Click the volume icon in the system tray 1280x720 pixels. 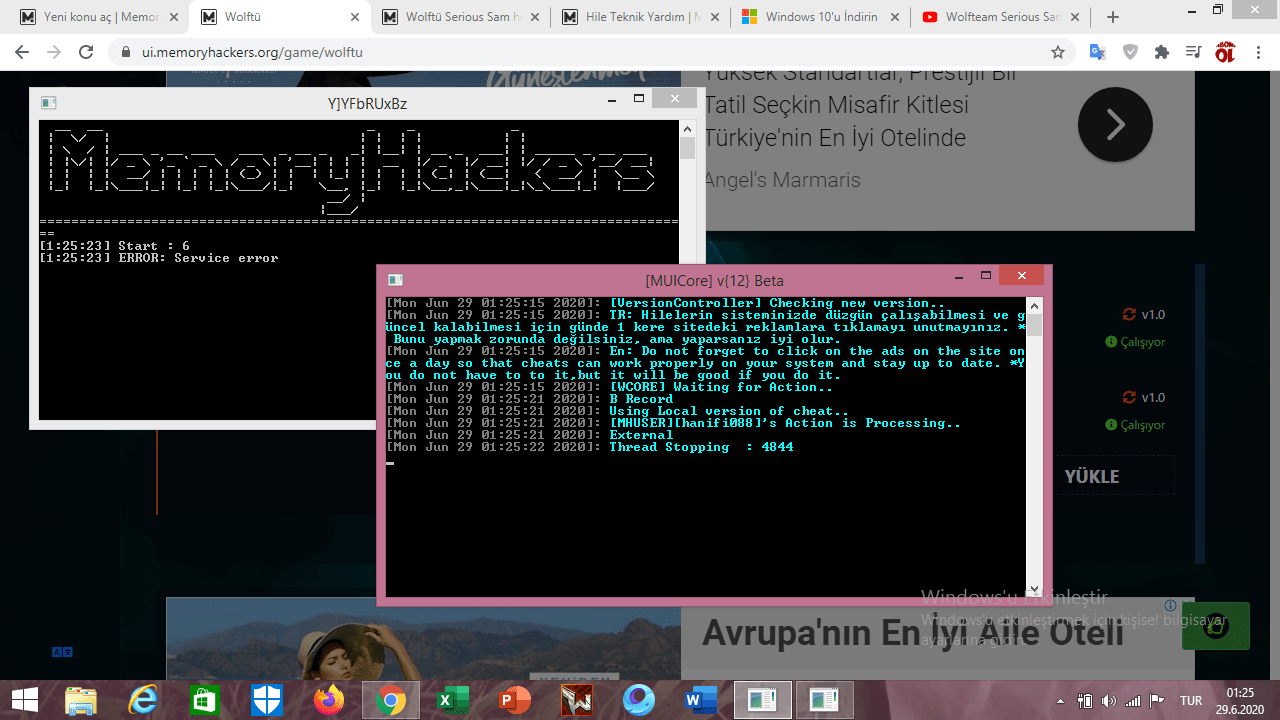point(1108,700)
